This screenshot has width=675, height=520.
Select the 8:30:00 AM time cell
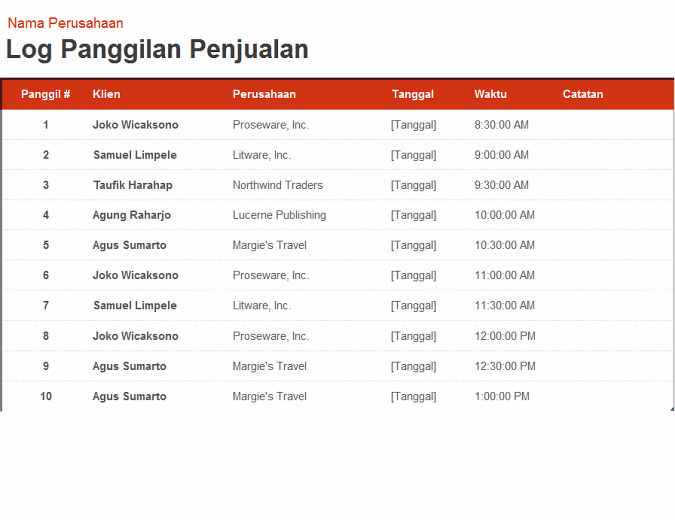[501, 125]
